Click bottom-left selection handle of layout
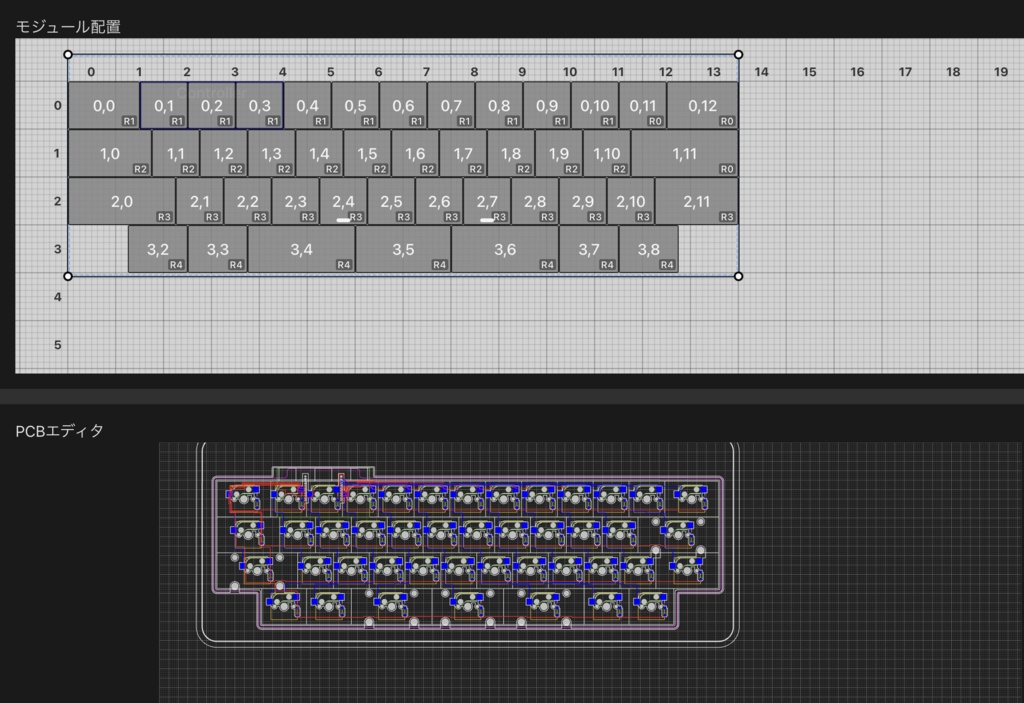This screenshot has height=703, width=1024. coord(68,276)
